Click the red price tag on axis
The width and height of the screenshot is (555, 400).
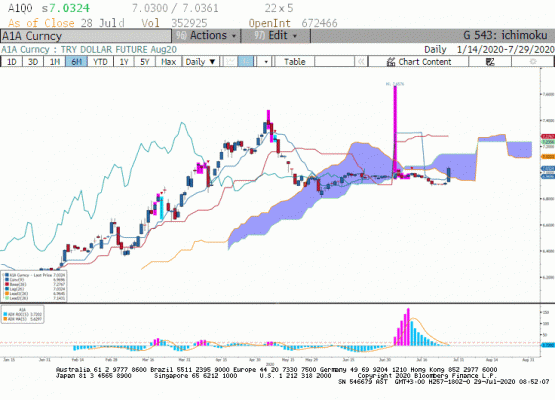(548, 136)
